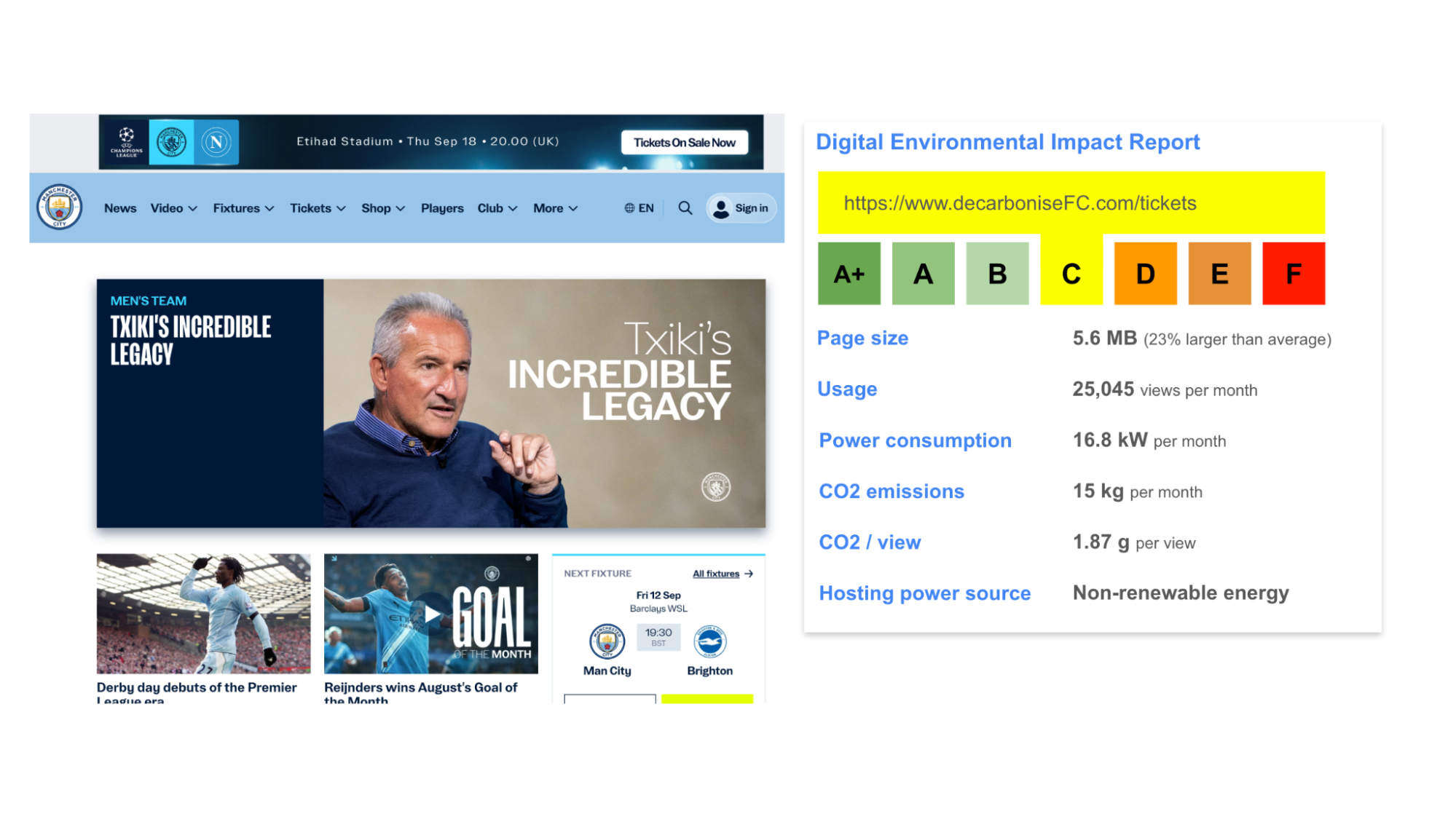Viewport: 1456px width, 819px height.
Task: Click the Etihad Stadium match details text
Action: pos(428,141)
